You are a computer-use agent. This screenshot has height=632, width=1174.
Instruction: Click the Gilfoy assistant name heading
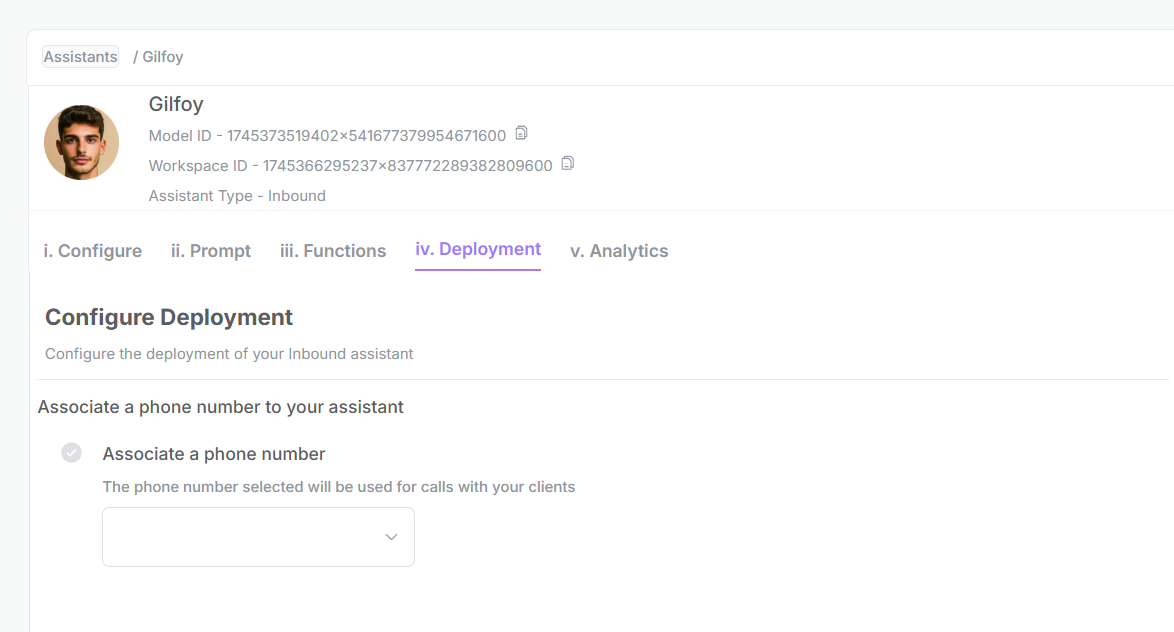[x=176, y=104]
